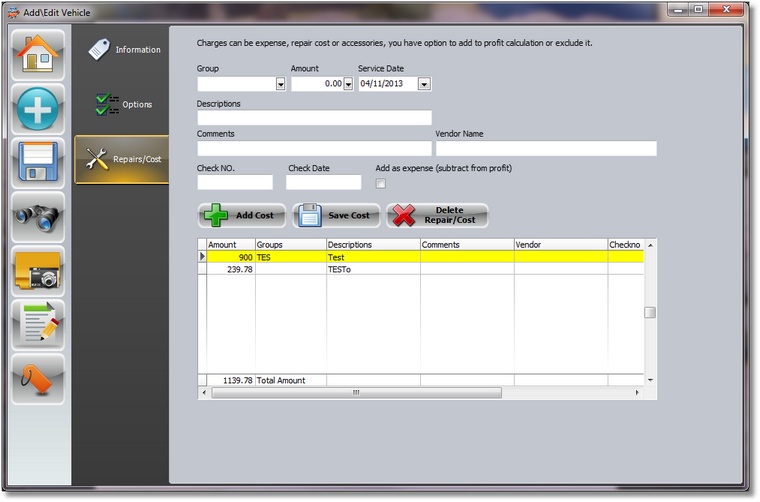
Task: Click the Comments column header
Action: 467,245
